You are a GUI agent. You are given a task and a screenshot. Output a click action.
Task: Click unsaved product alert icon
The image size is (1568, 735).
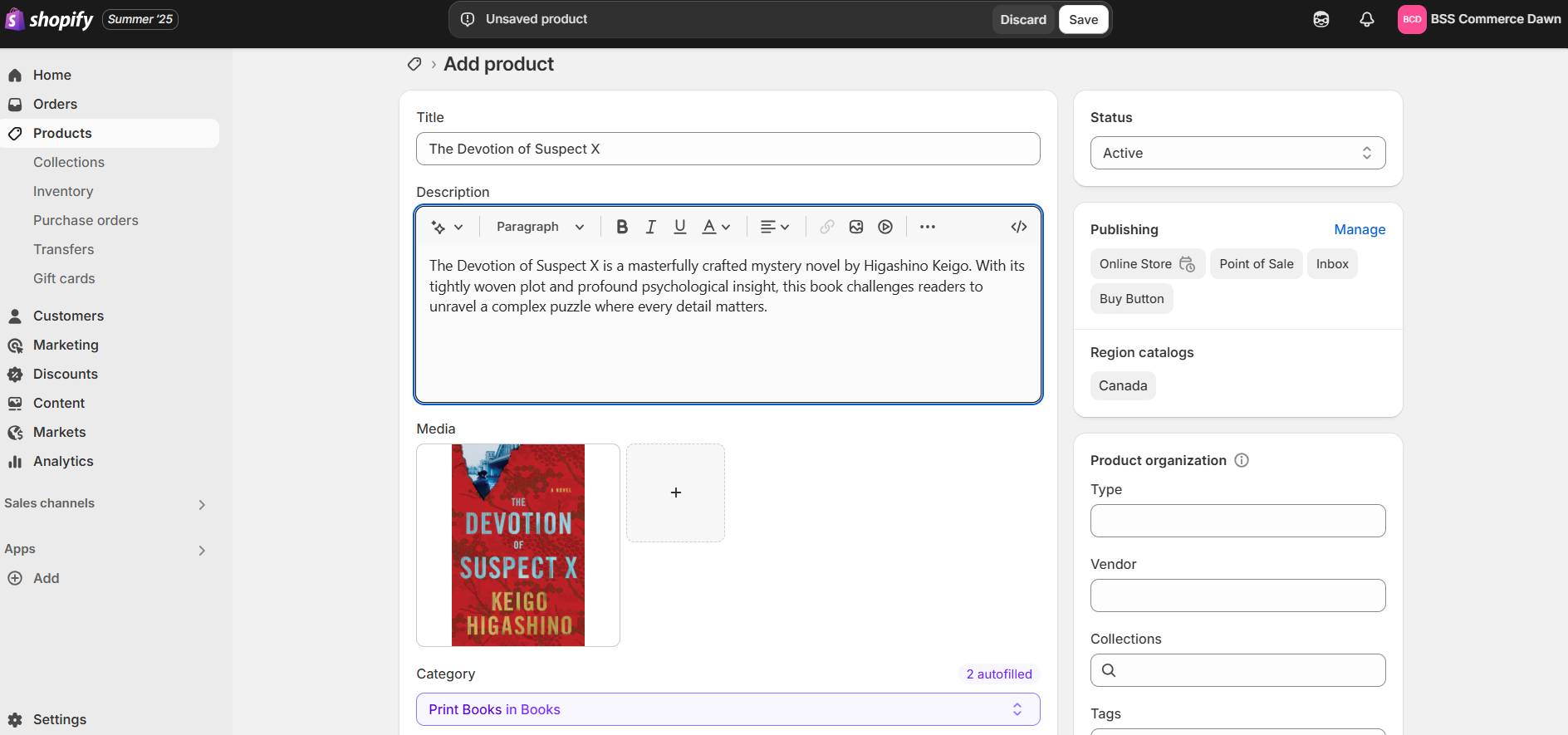point(468,19)
